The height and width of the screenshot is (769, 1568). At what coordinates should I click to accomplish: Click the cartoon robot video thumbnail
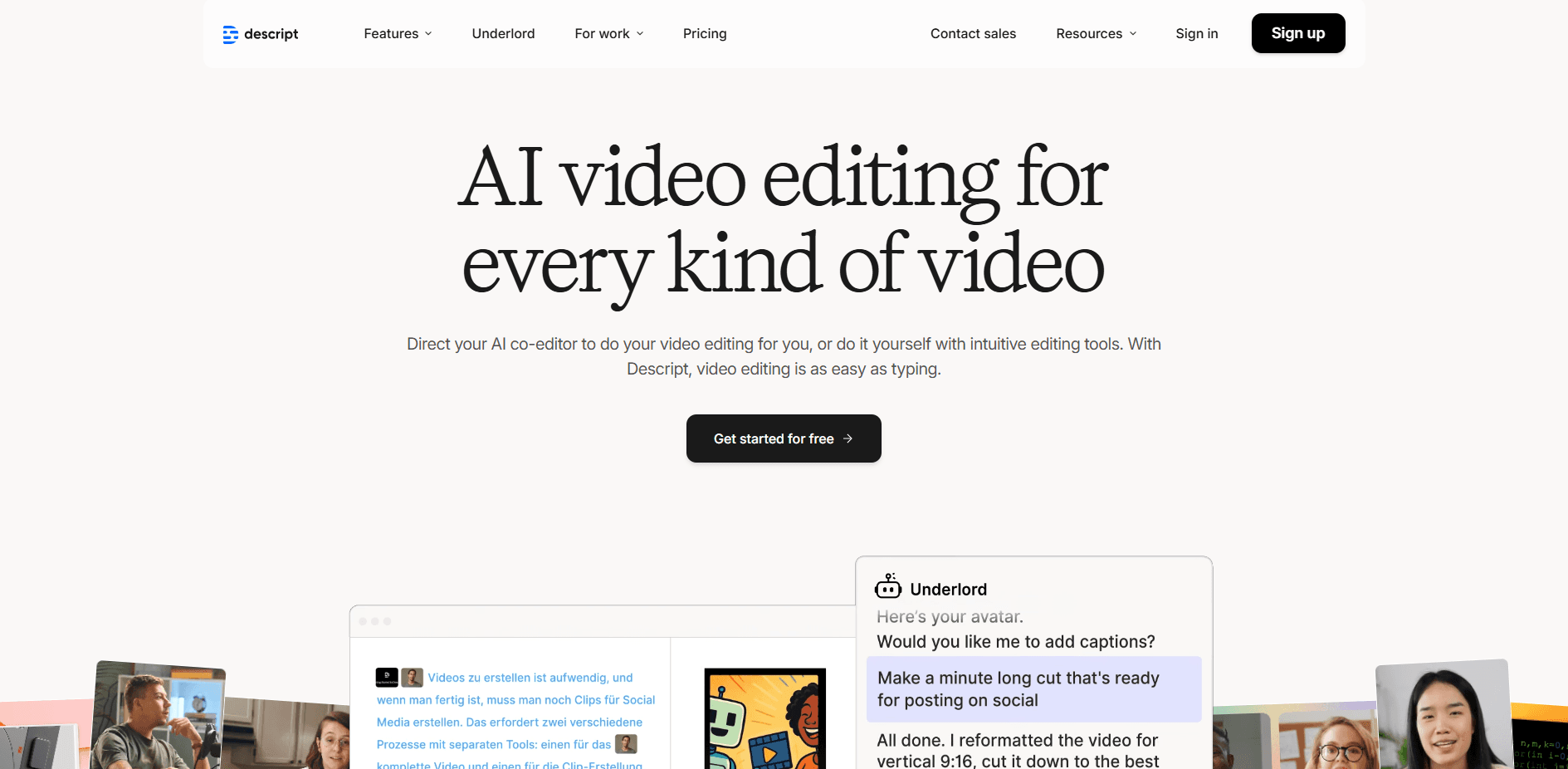click(764, 718)
